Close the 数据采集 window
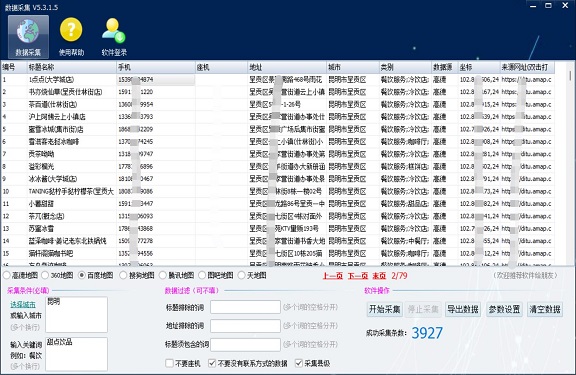Image resolution: width=576 pixels, height=375 pixels. (565, 6)
